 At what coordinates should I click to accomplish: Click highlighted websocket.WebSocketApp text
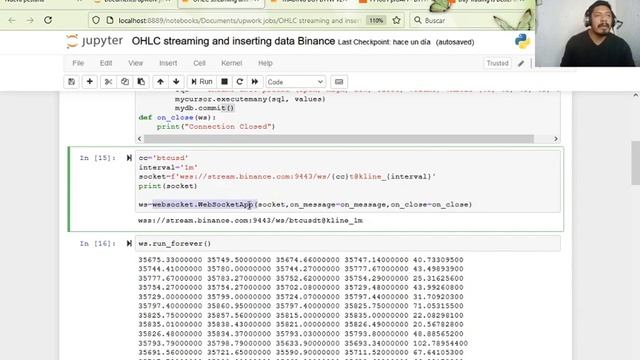pos(203,204)
